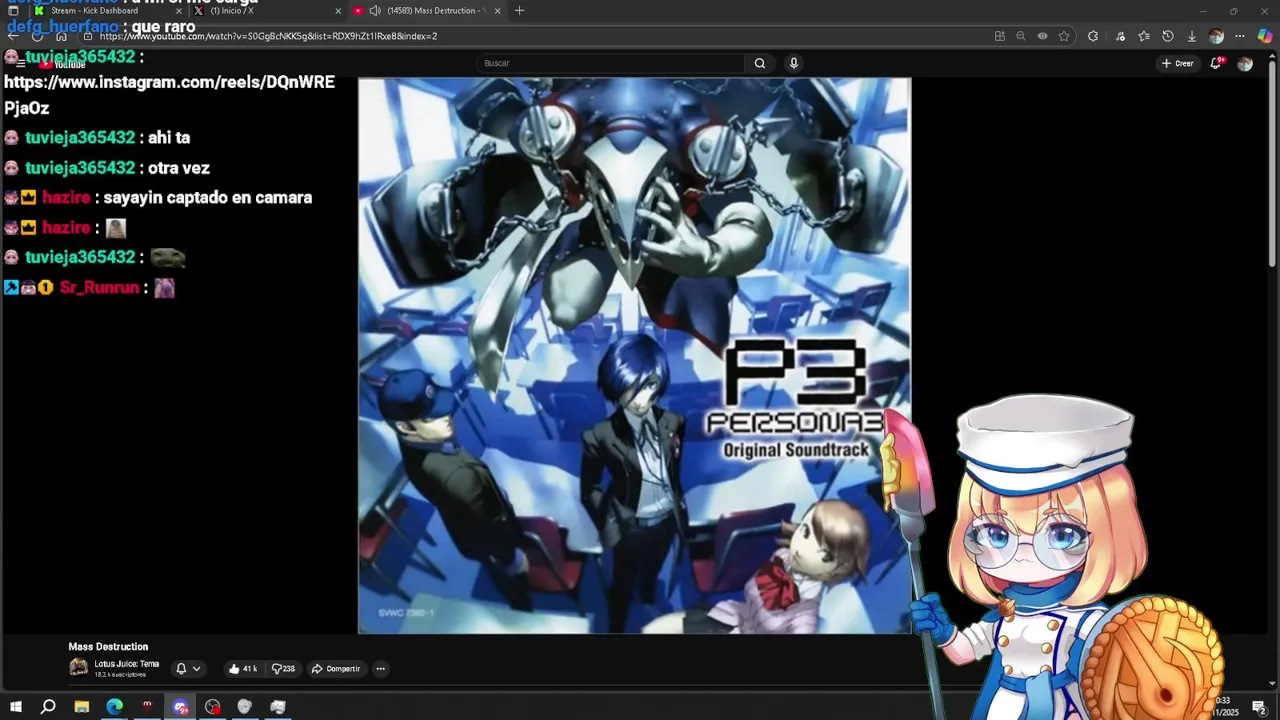Click the YouTube search magnifier button

coord(760,63)
